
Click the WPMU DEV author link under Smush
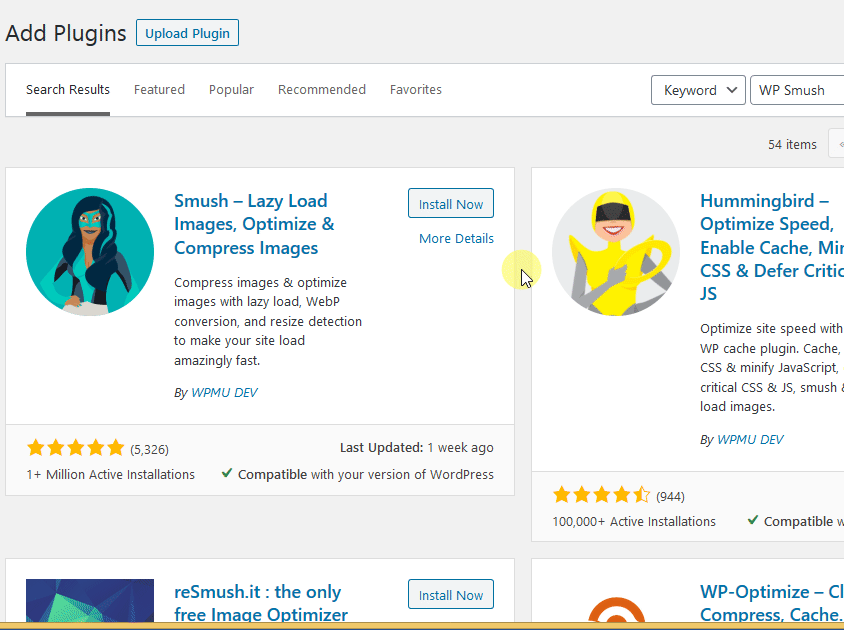point(224,393)
